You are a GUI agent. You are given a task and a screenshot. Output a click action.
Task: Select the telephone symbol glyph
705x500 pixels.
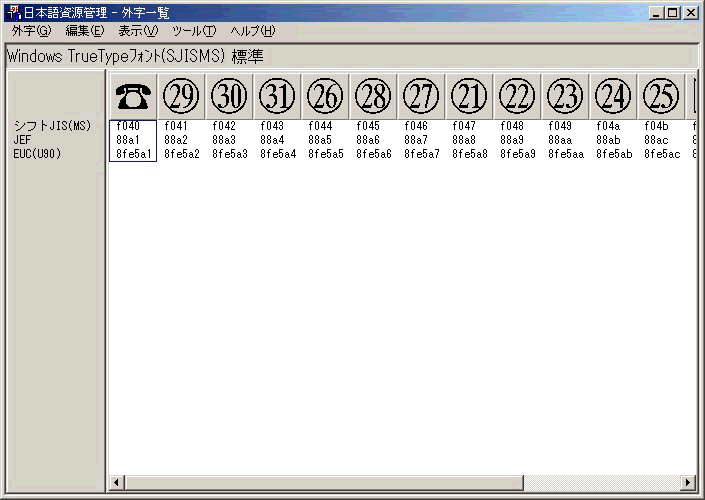pyautogui.click(x=133, y=96)
